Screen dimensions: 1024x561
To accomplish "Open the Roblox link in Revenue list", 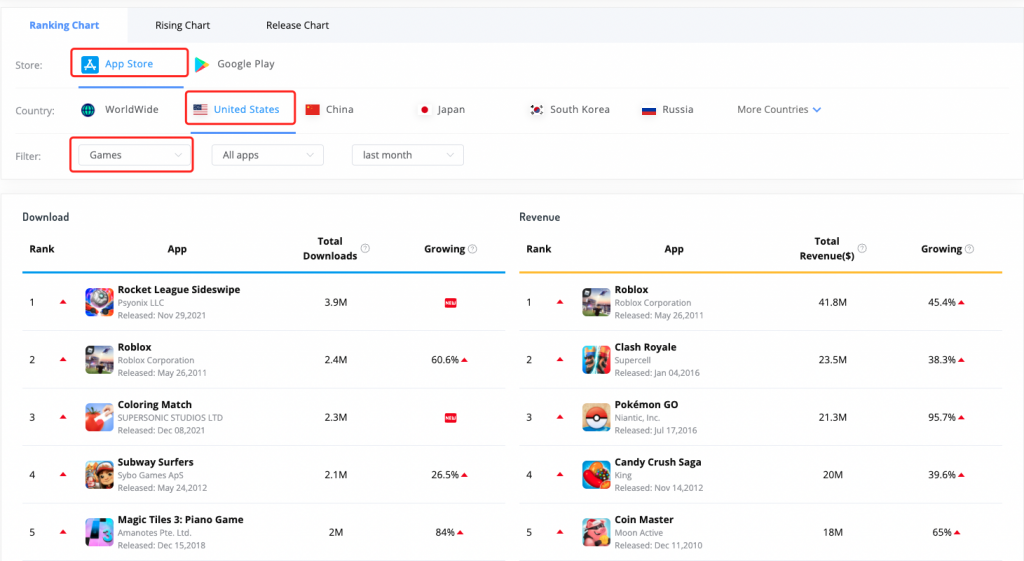I will click(631, 290).
